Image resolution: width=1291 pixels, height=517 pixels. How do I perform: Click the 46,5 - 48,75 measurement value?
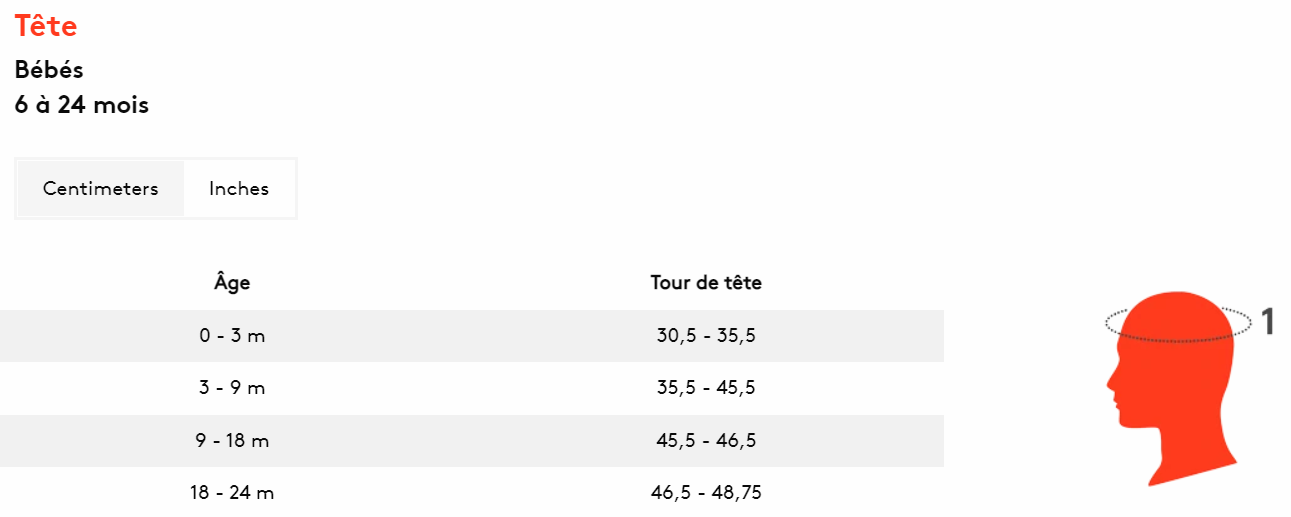[x=706, y=493]
